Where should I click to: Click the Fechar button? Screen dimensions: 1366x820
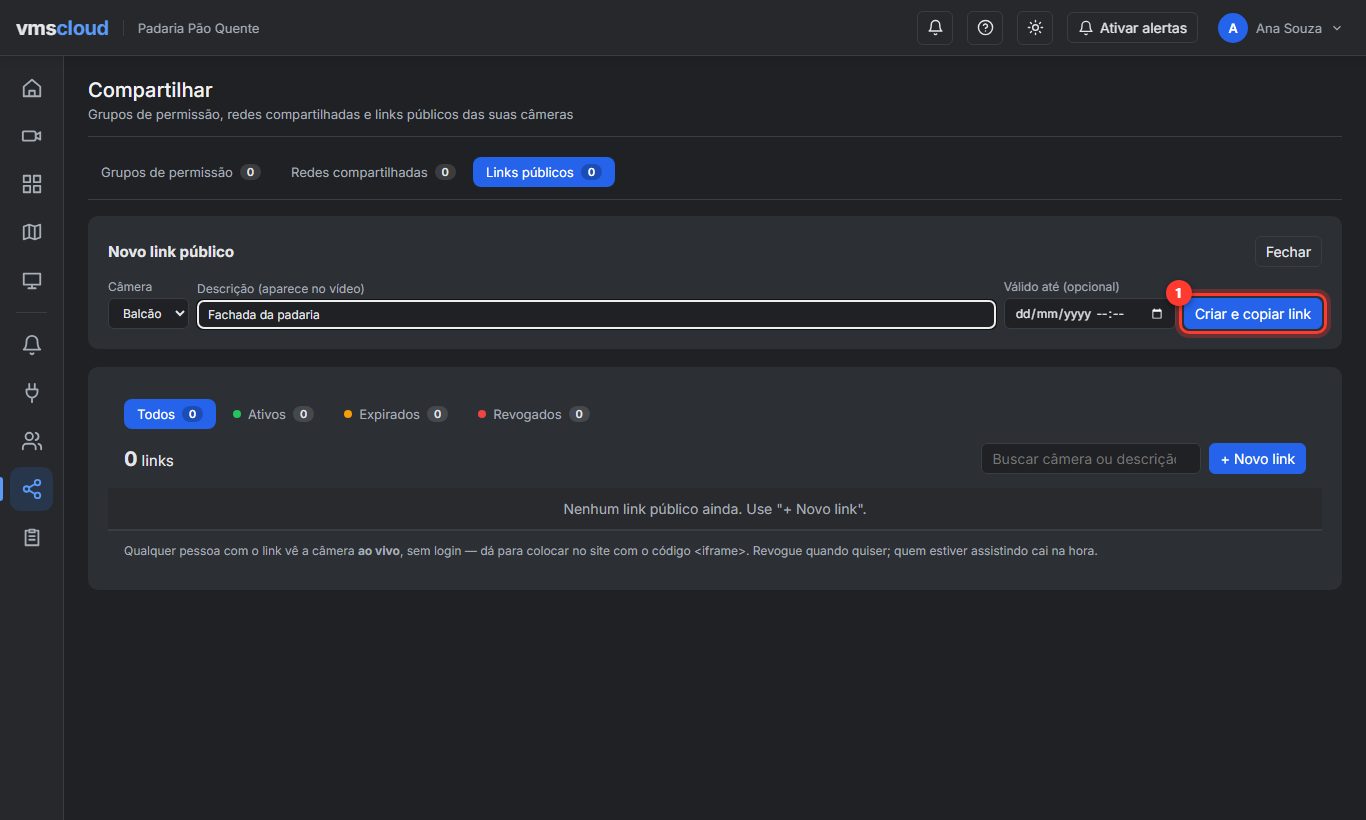coord(1288,252)
